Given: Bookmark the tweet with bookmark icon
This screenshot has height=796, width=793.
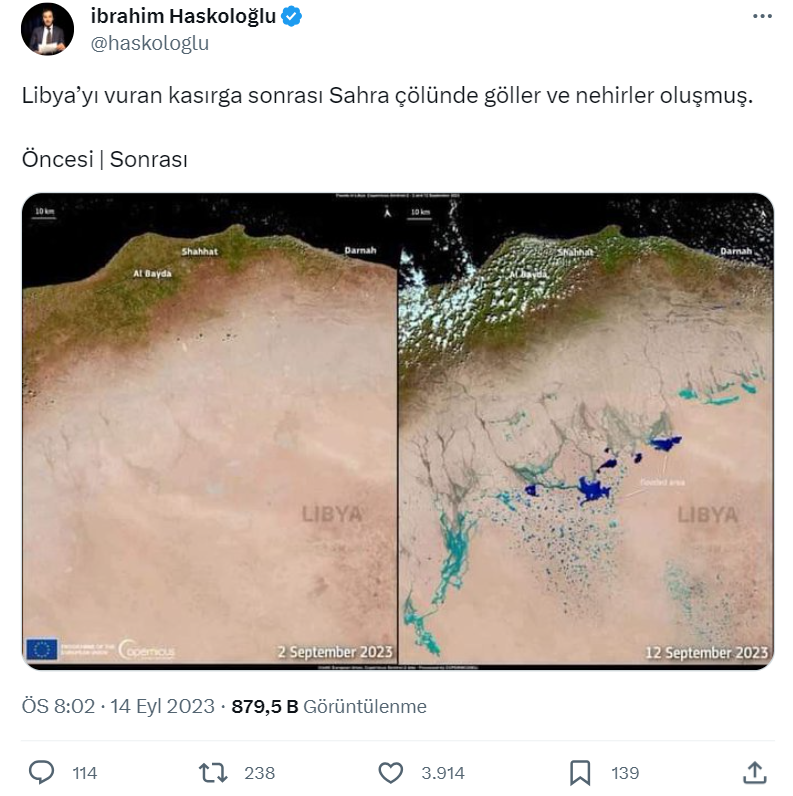Looking at the screenshot, I should pyautogui.click(x=580, y=773).
